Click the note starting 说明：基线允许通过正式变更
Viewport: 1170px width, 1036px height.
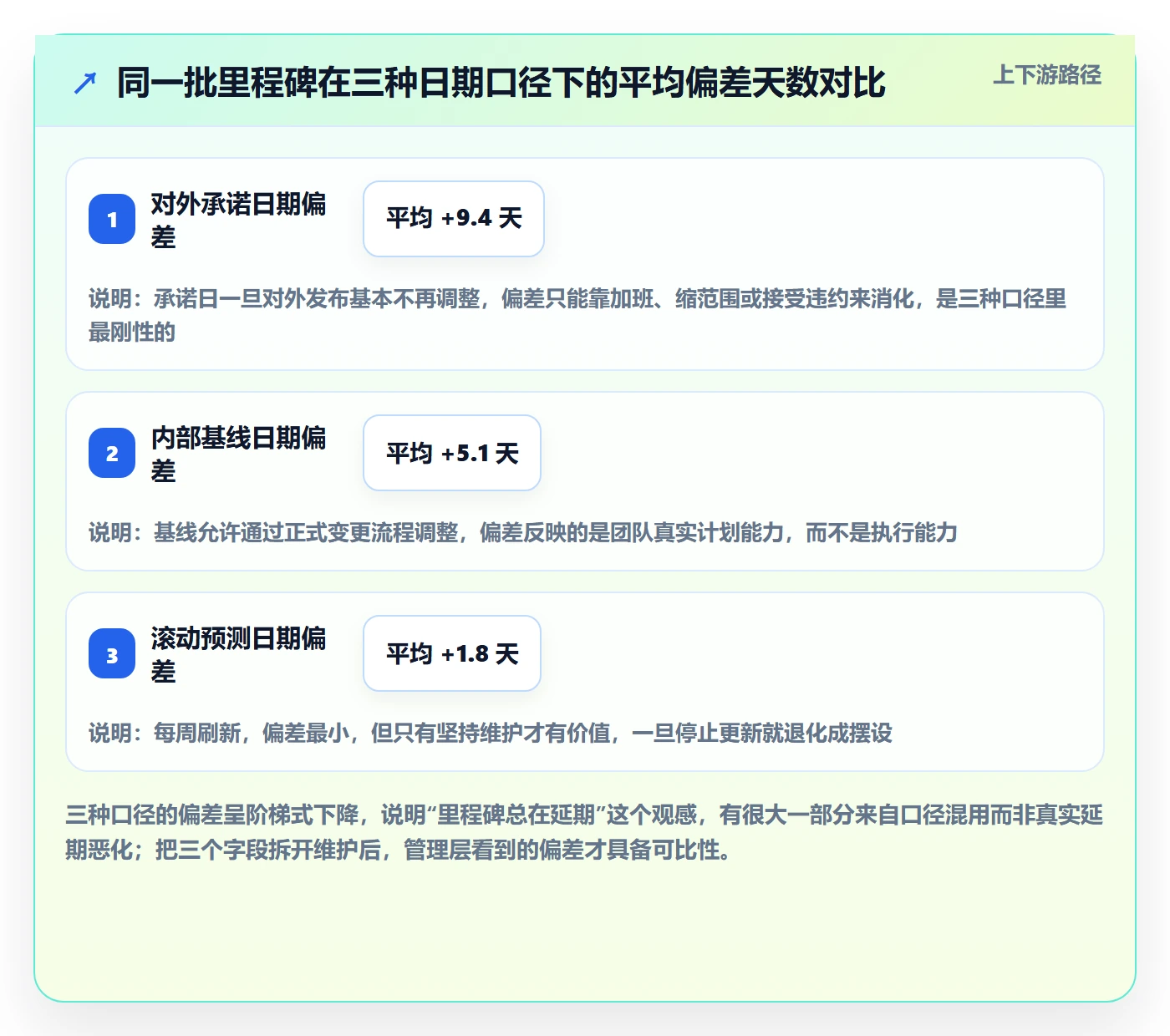click(523, 532)
